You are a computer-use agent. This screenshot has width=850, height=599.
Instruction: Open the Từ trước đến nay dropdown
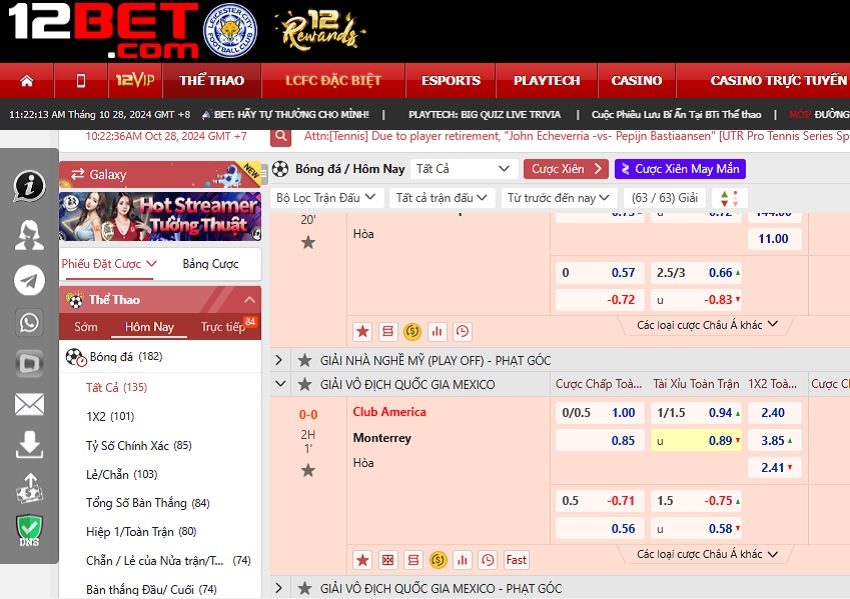tap(559, 198)
